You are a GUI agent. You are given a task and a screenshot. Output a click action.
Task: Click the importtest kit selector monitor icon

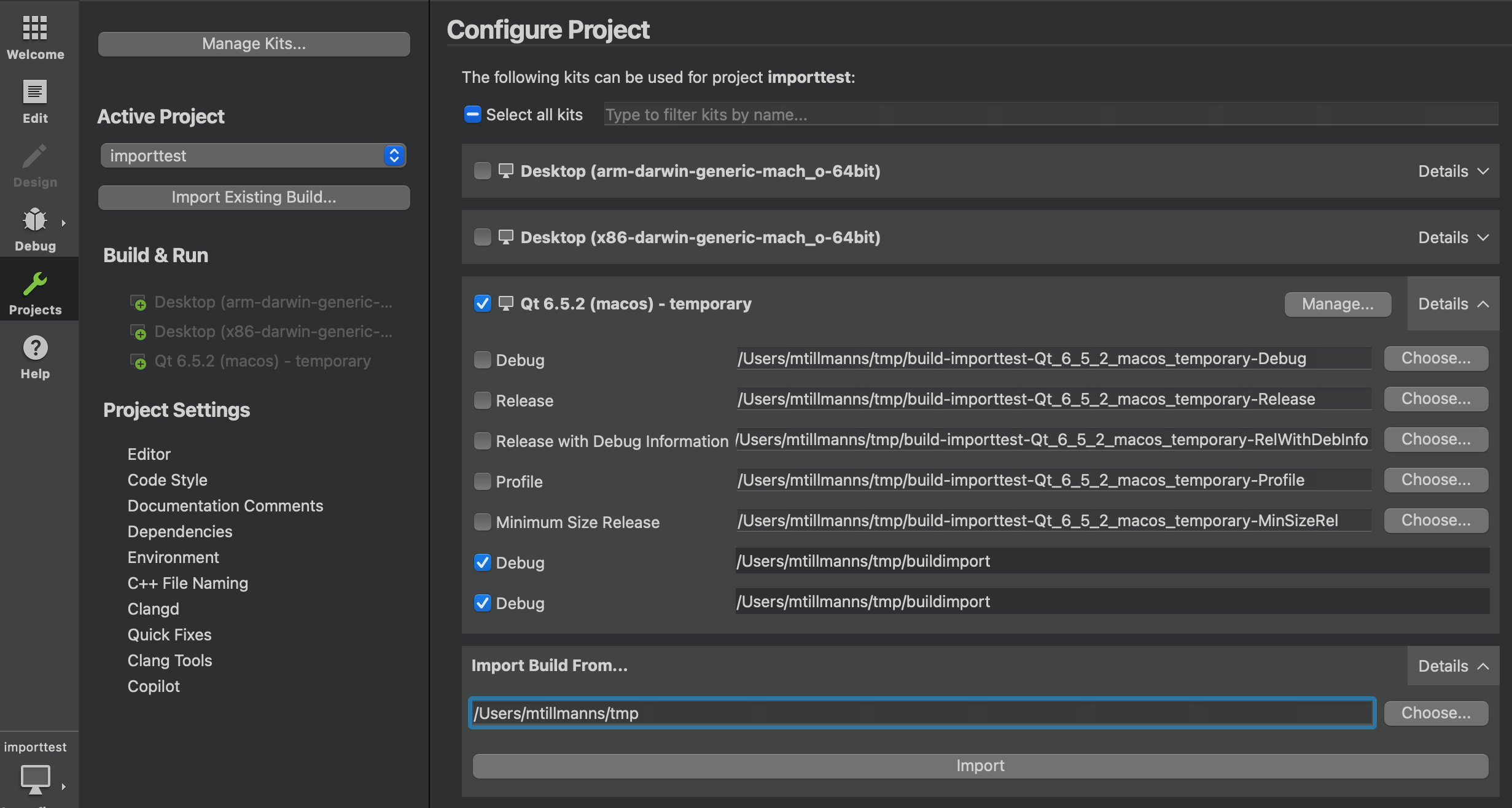[35, 779]
